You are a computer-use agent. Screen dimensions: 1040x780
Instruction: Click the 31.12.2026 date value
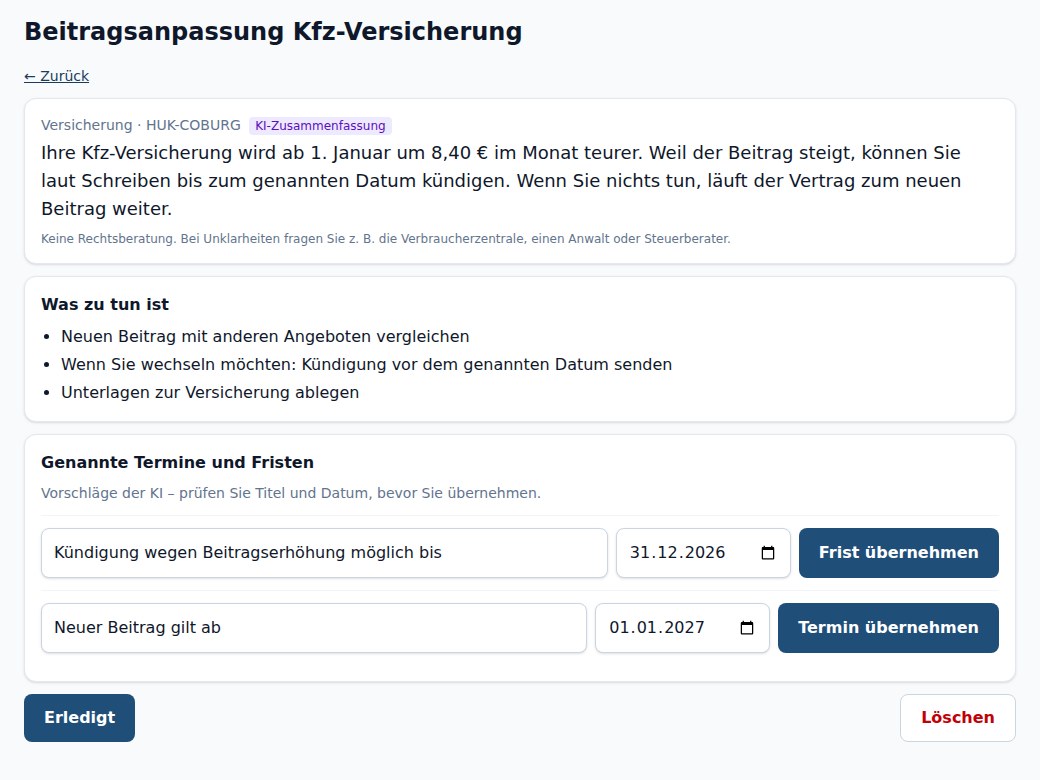point(677,552)
